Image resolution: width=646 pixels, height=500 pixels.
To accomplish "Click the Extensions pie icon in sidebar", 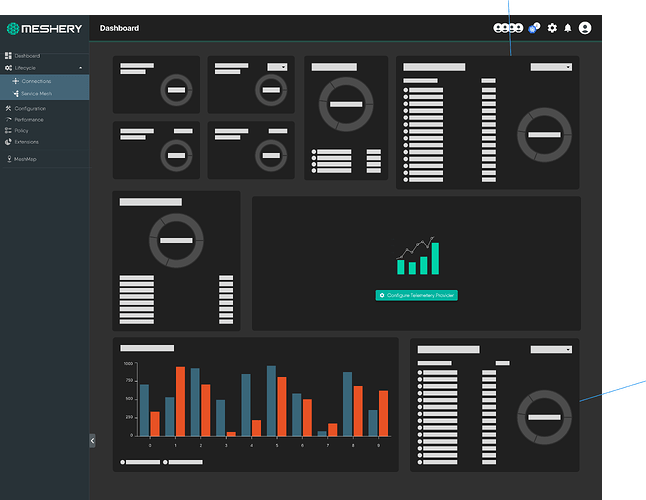I will point(8,142).
